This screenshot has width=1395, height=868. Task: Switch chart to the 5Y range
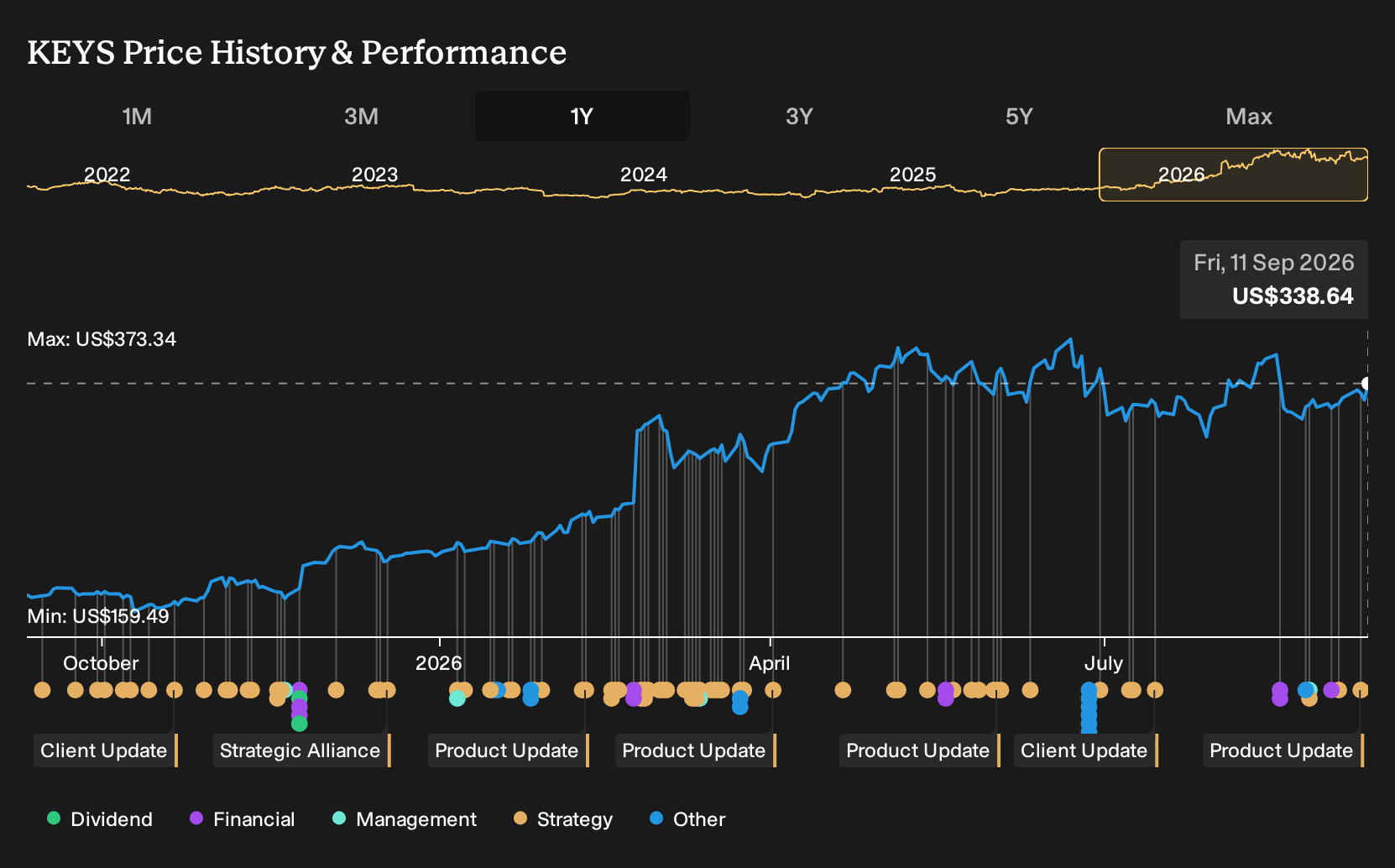1019,116
